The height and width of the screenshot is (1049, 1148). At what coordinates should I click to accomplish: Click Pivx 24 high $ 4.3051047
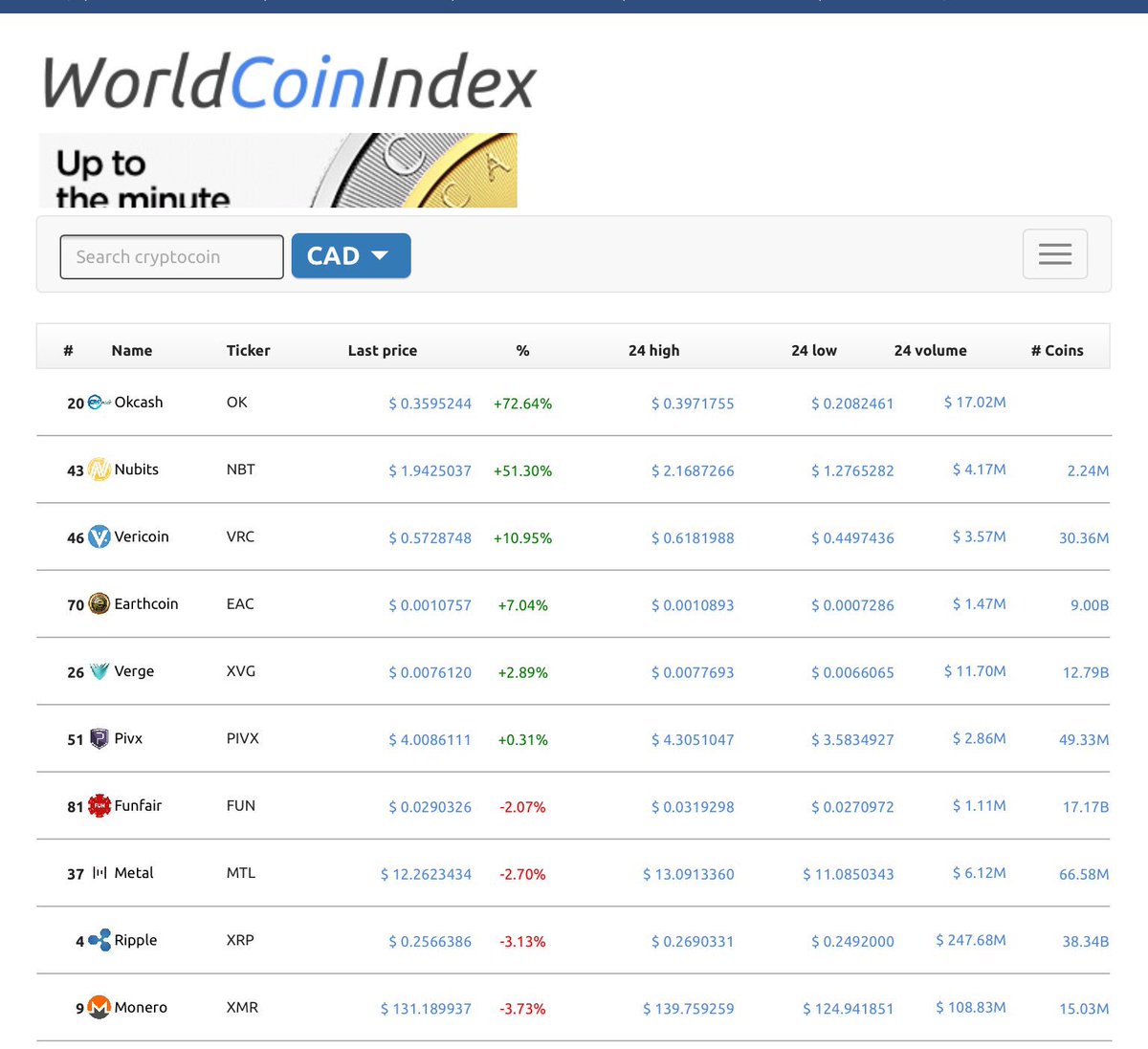tap(693, 740)
